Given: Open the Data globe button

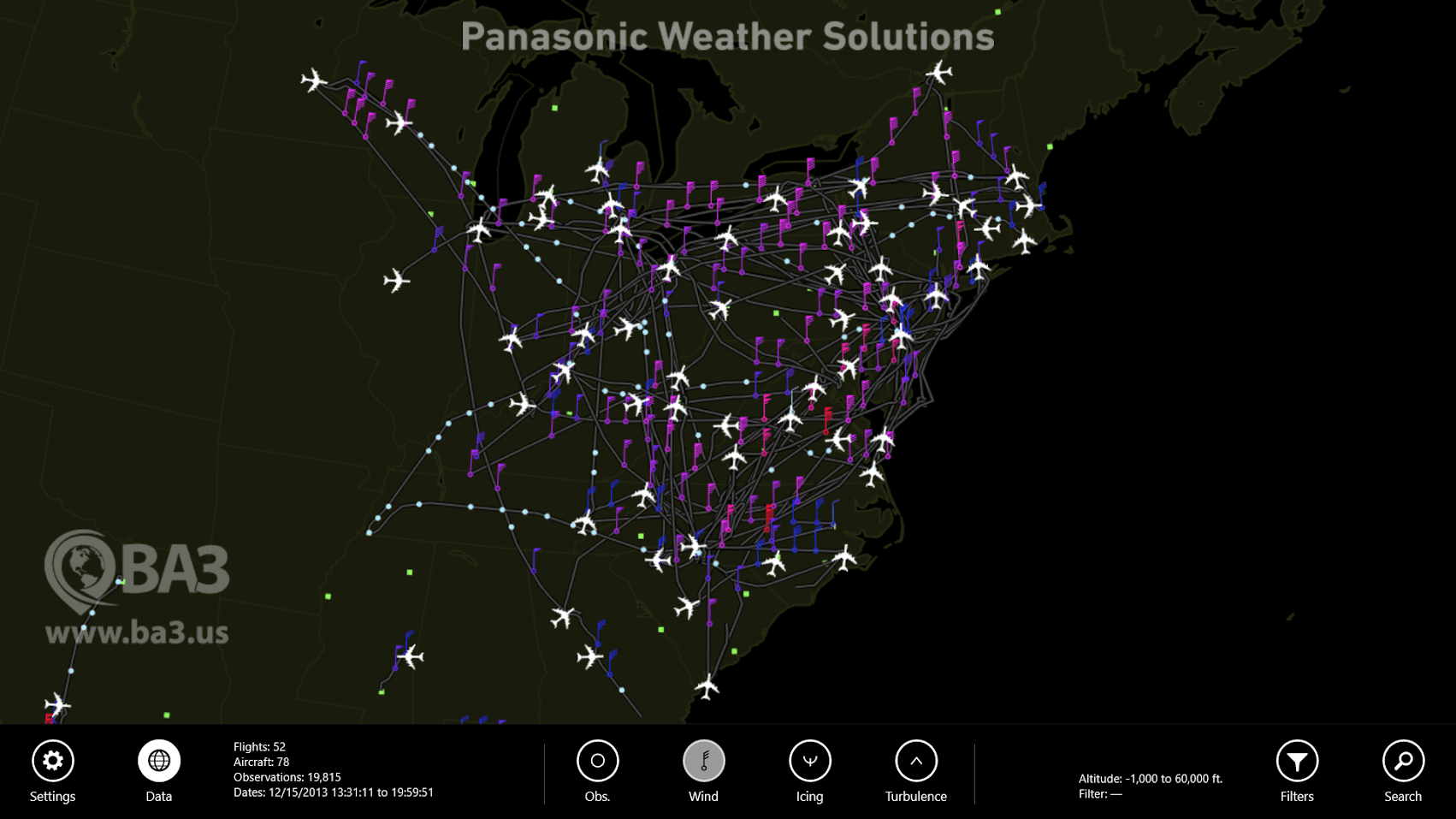Looking at the screenshot, I should pyautogui.click(x=159, y=761).
